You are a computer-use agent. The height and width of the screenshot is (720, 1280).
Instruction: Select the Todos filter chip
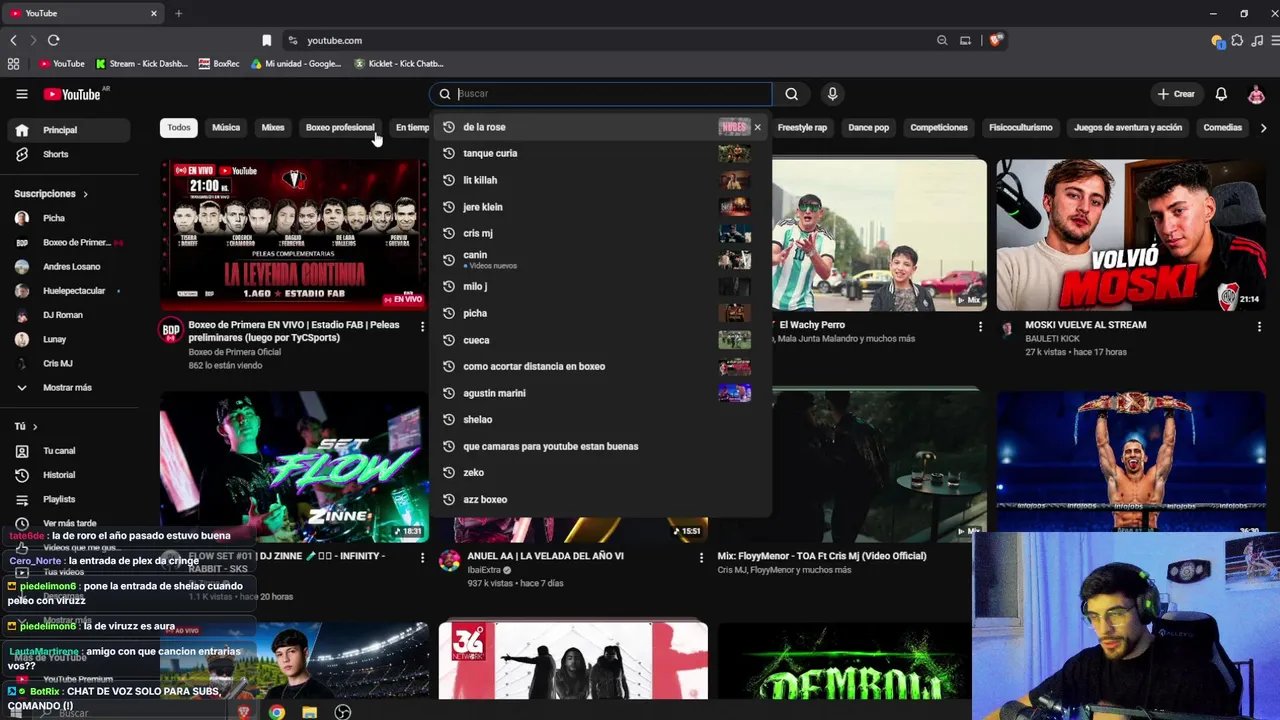click(x=179, y=128)
